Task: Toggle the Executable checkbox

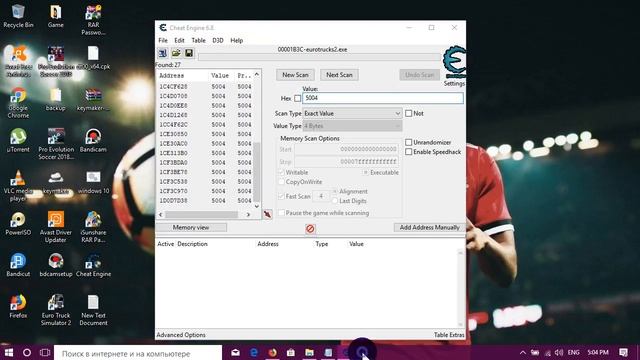Action: (x=366, y=172)
